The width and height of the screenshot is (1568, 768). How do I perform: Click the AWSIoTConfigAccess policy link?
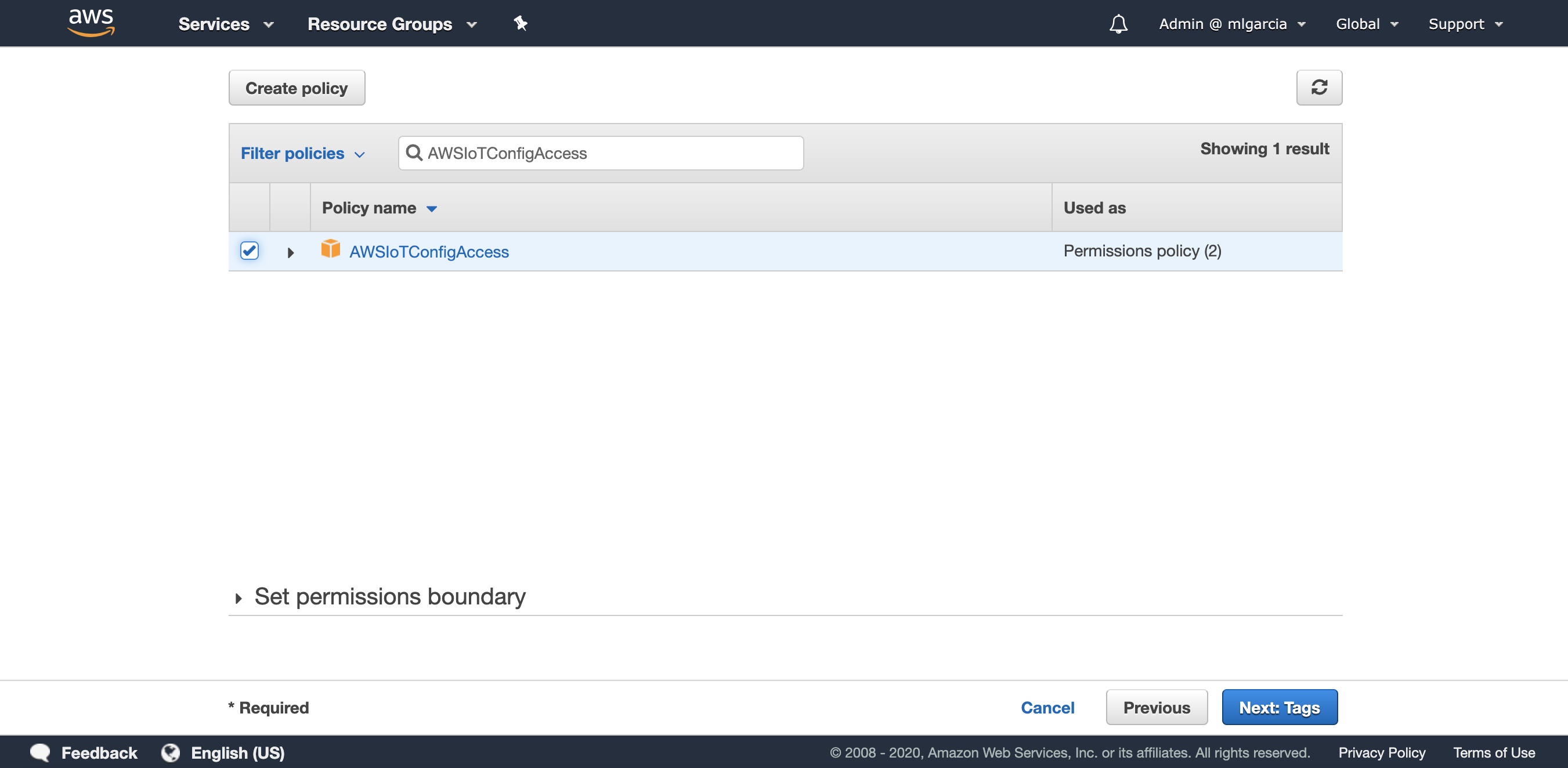pyautogui.click(x=428, y=251)
